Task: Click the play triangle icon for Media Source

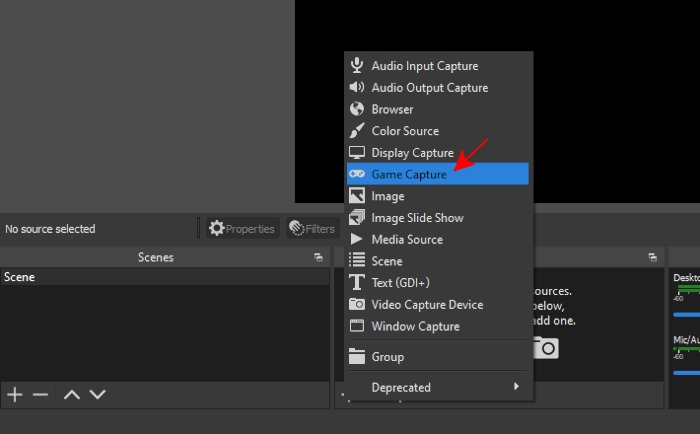Action: point(356,239)
